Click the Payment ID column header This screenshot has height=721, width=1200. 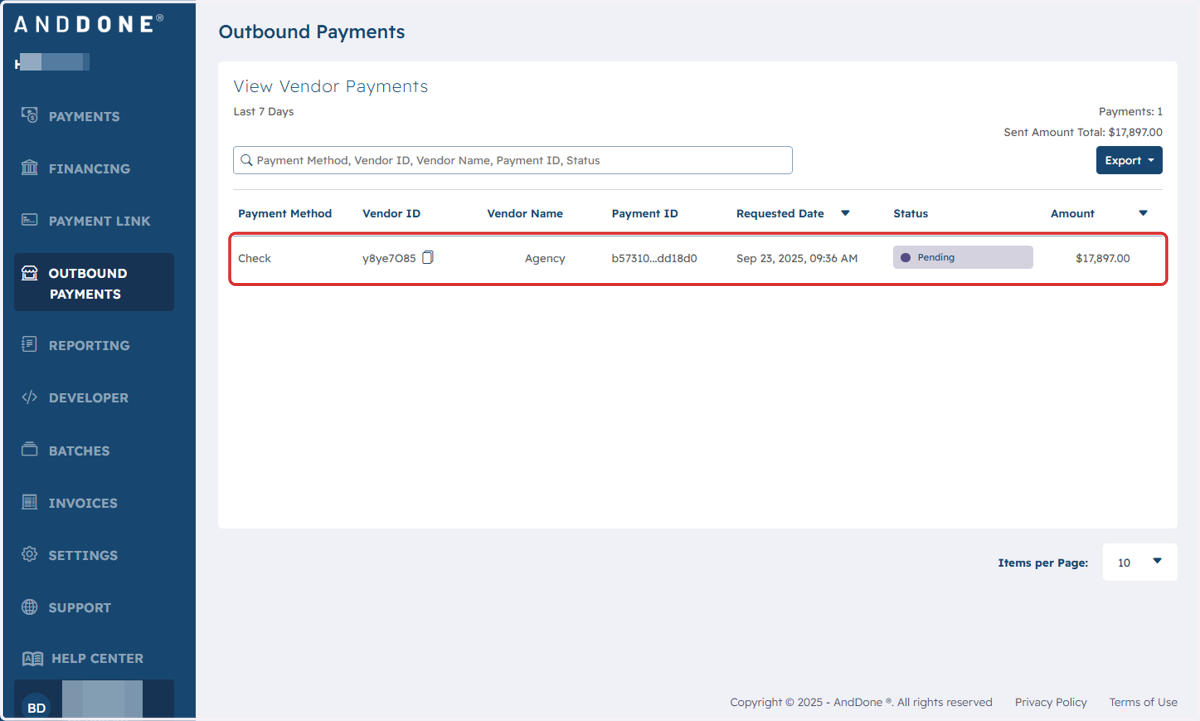pyautogui.click(x=645, y=213)
